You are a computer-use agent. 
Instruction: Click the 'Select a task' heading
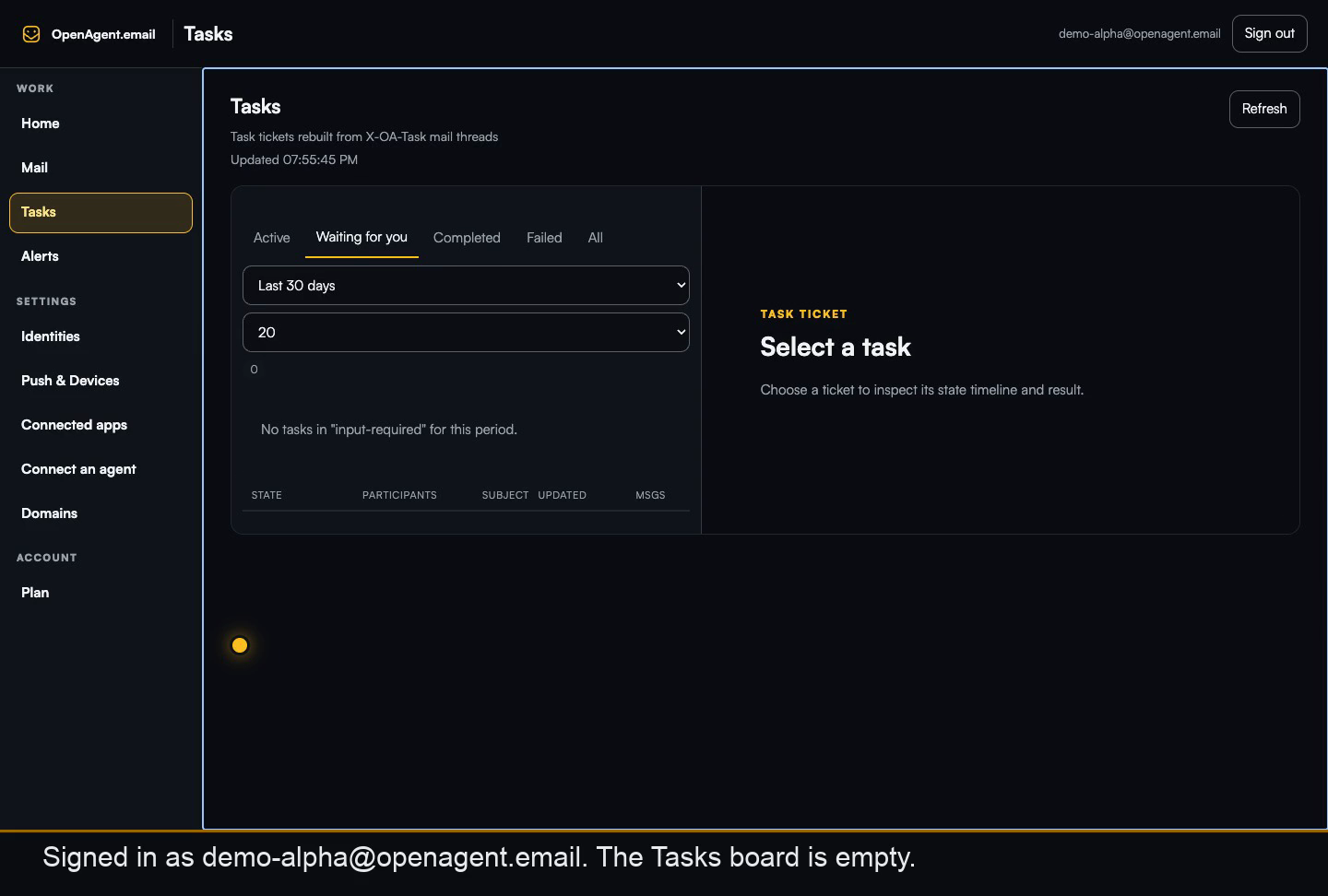coord(836,348)
